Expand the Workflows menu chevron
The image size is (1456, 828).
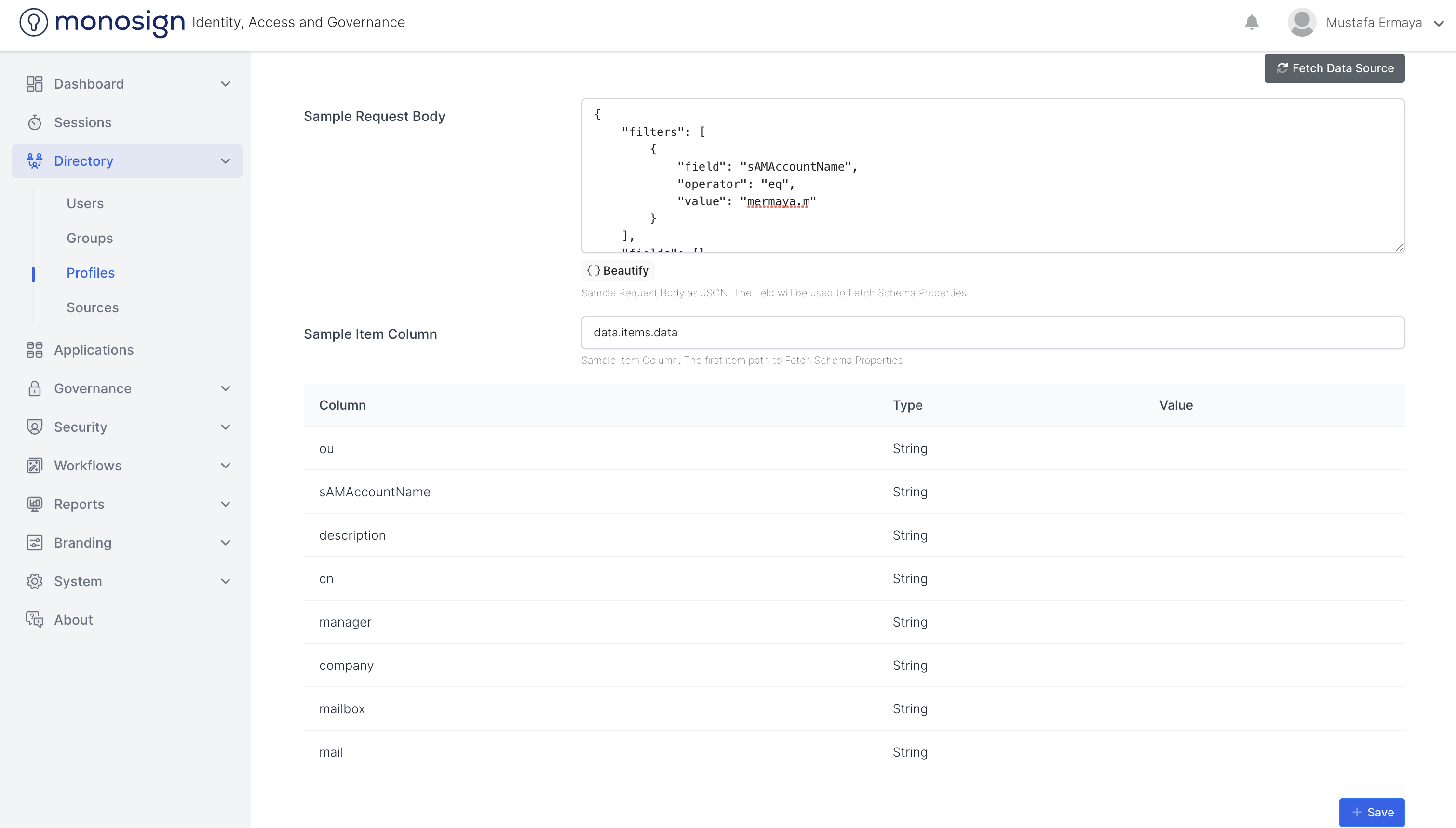[226, 466]
